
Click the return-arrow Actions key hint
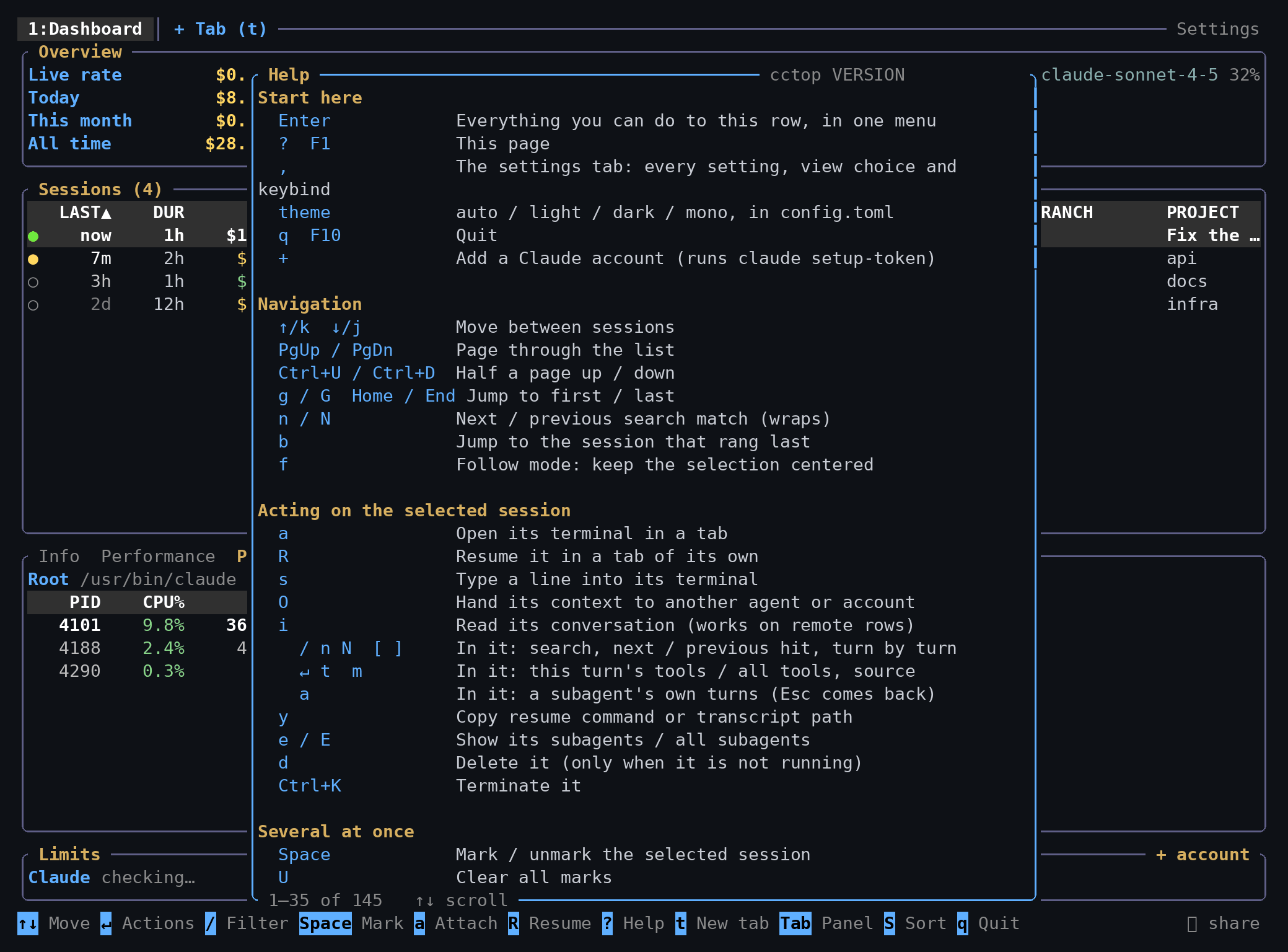(x=147, y=923)
